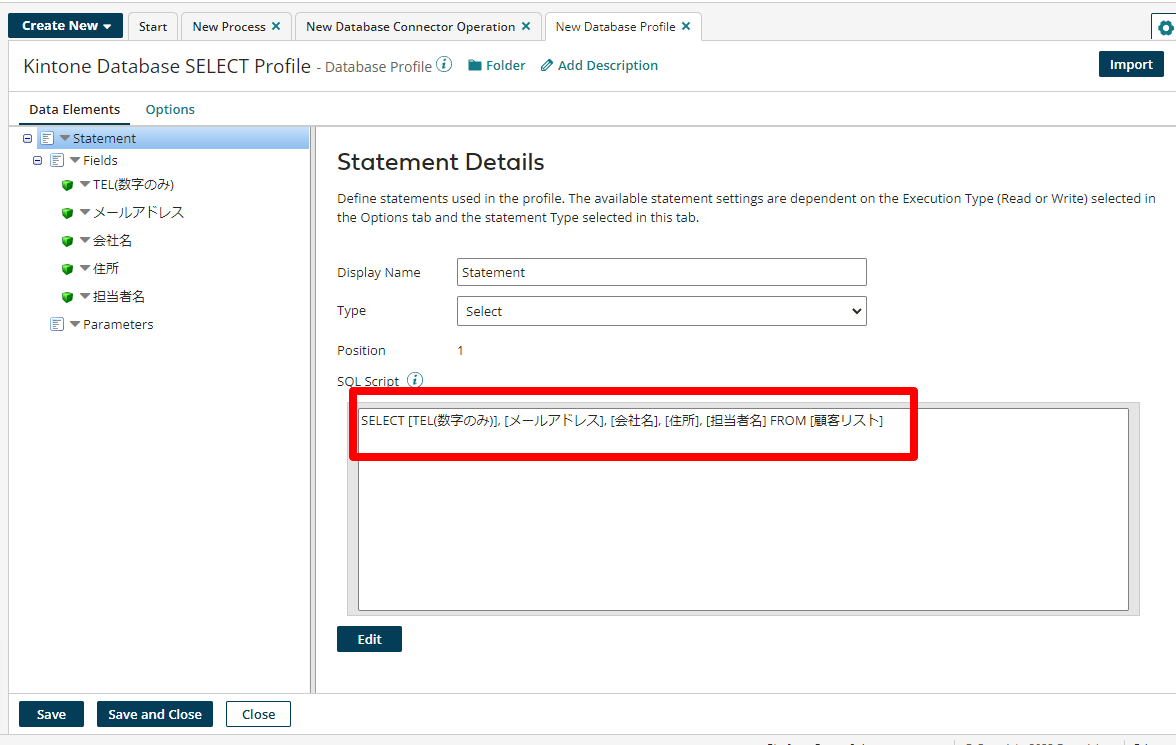
Task: Open Parameters node dropdown arrow
Action: click(x=75, y=324)
